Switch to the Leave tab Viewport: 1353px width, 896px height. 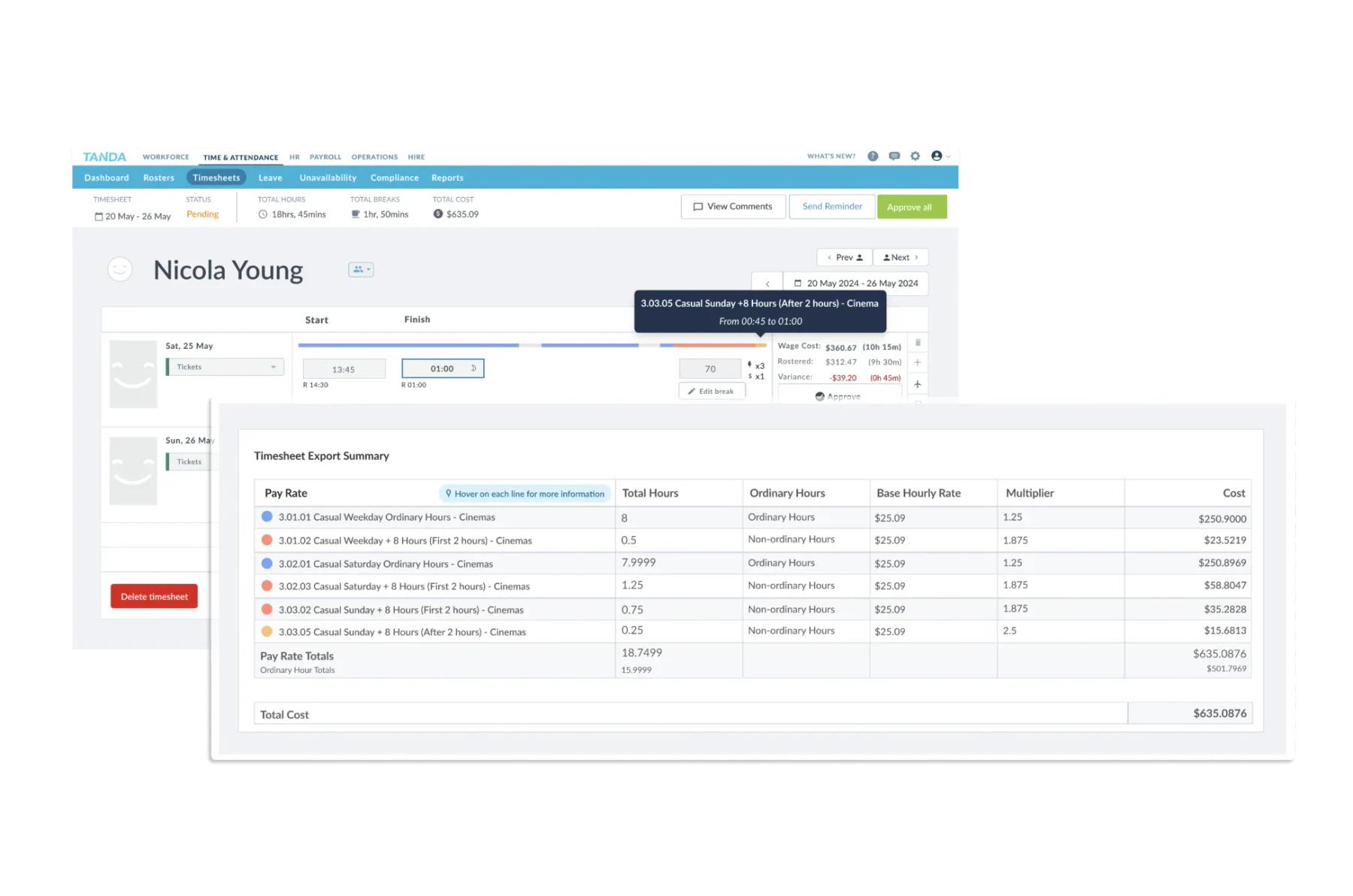pyautogui.click(x=271, y=178)
